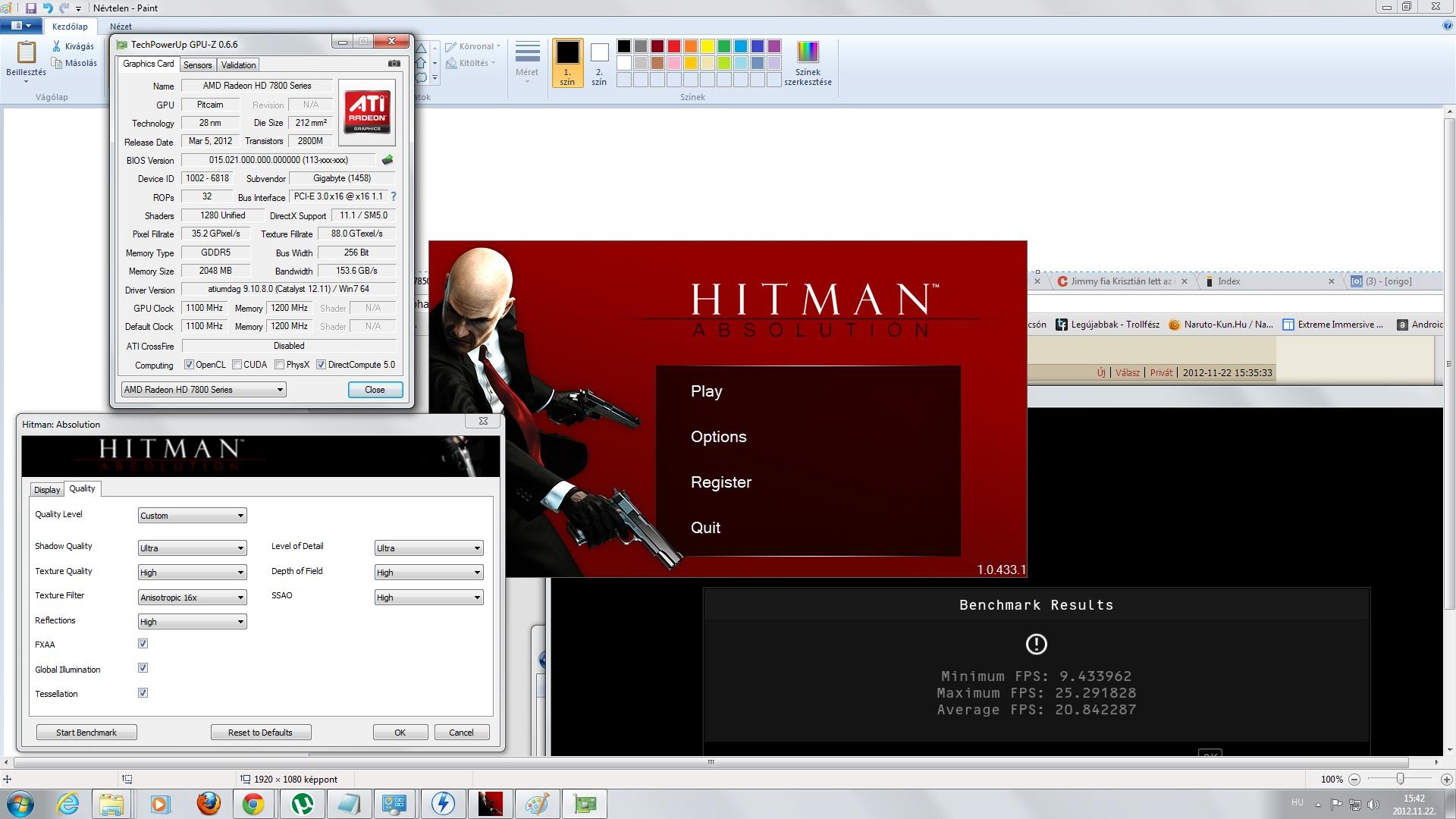1456x819 pixels.
Task: Toggle the Tessellation checkbox
Action: tap(143, 693)
